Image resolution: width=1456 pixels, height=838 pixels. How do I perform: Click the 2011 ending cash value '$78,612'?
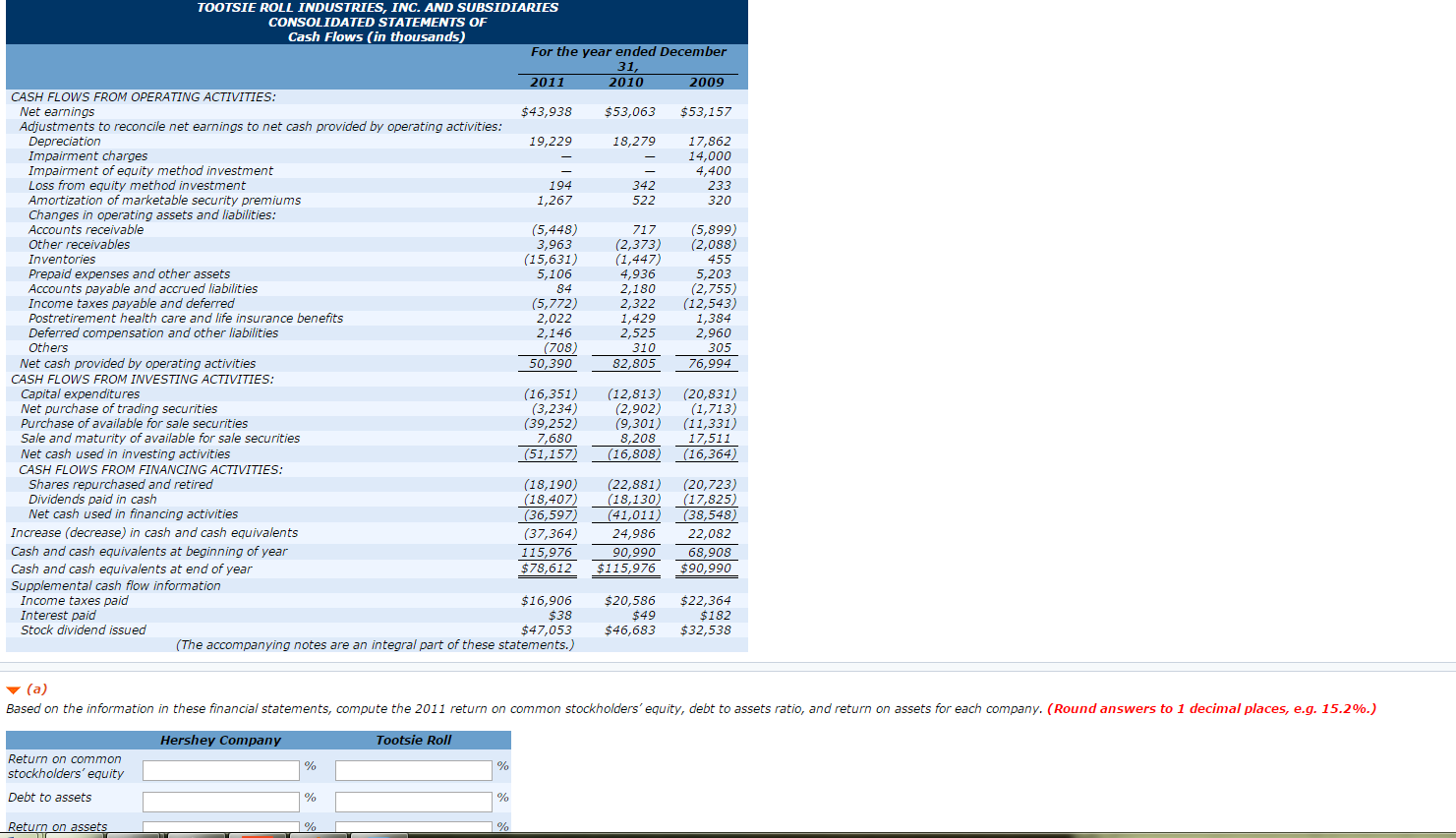546,568
